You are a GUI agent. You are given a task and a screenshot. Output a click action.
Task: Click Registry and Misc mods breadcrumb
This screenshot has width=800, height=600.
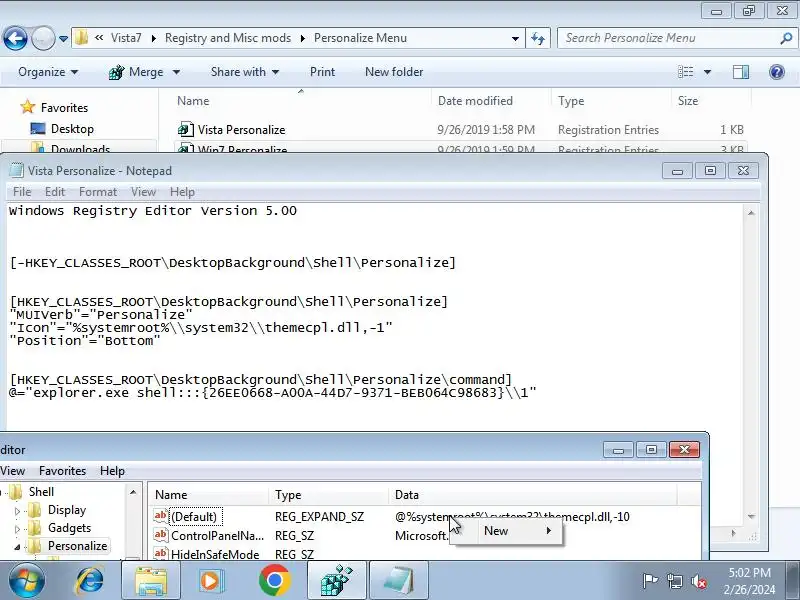click(228, 38)
